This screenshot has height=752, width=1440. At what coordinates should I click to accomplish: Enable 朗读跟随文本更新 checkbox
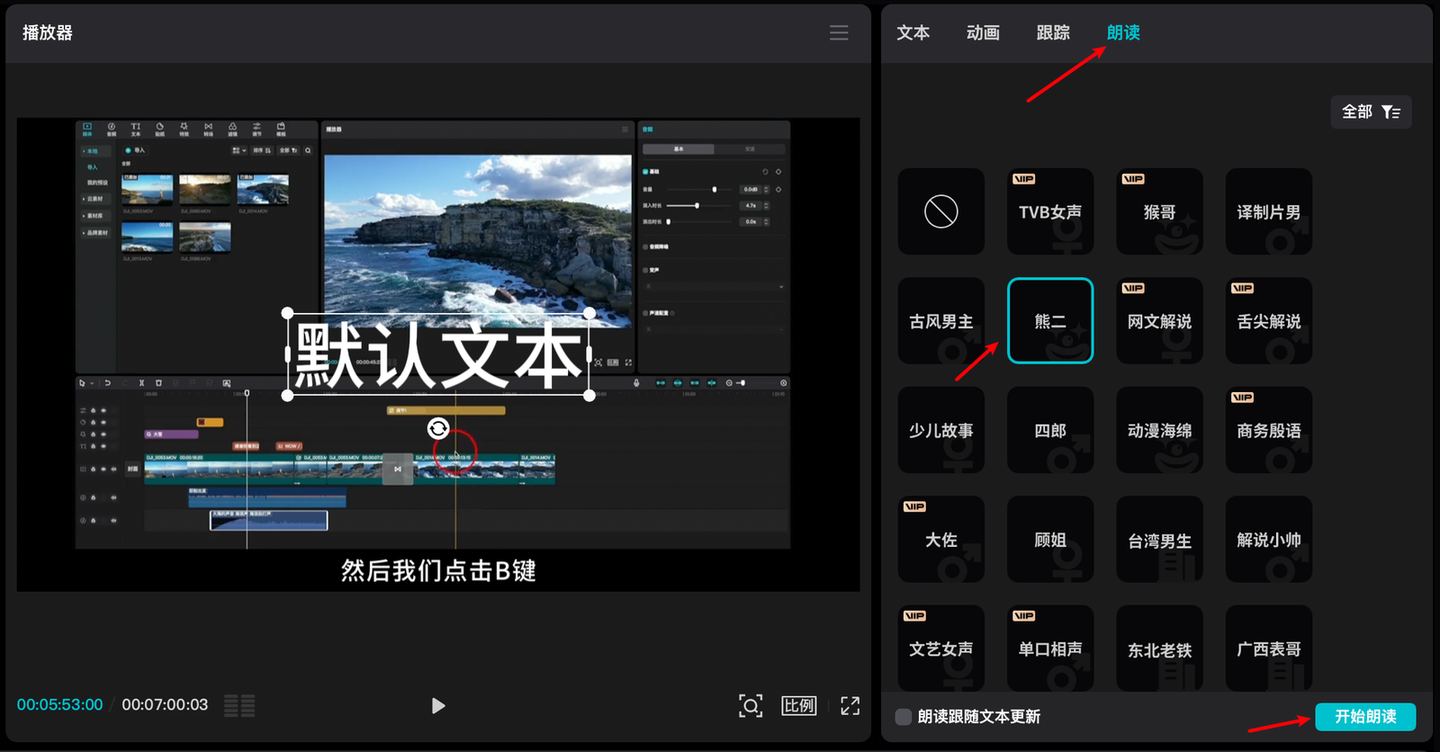tap(904, 717)
